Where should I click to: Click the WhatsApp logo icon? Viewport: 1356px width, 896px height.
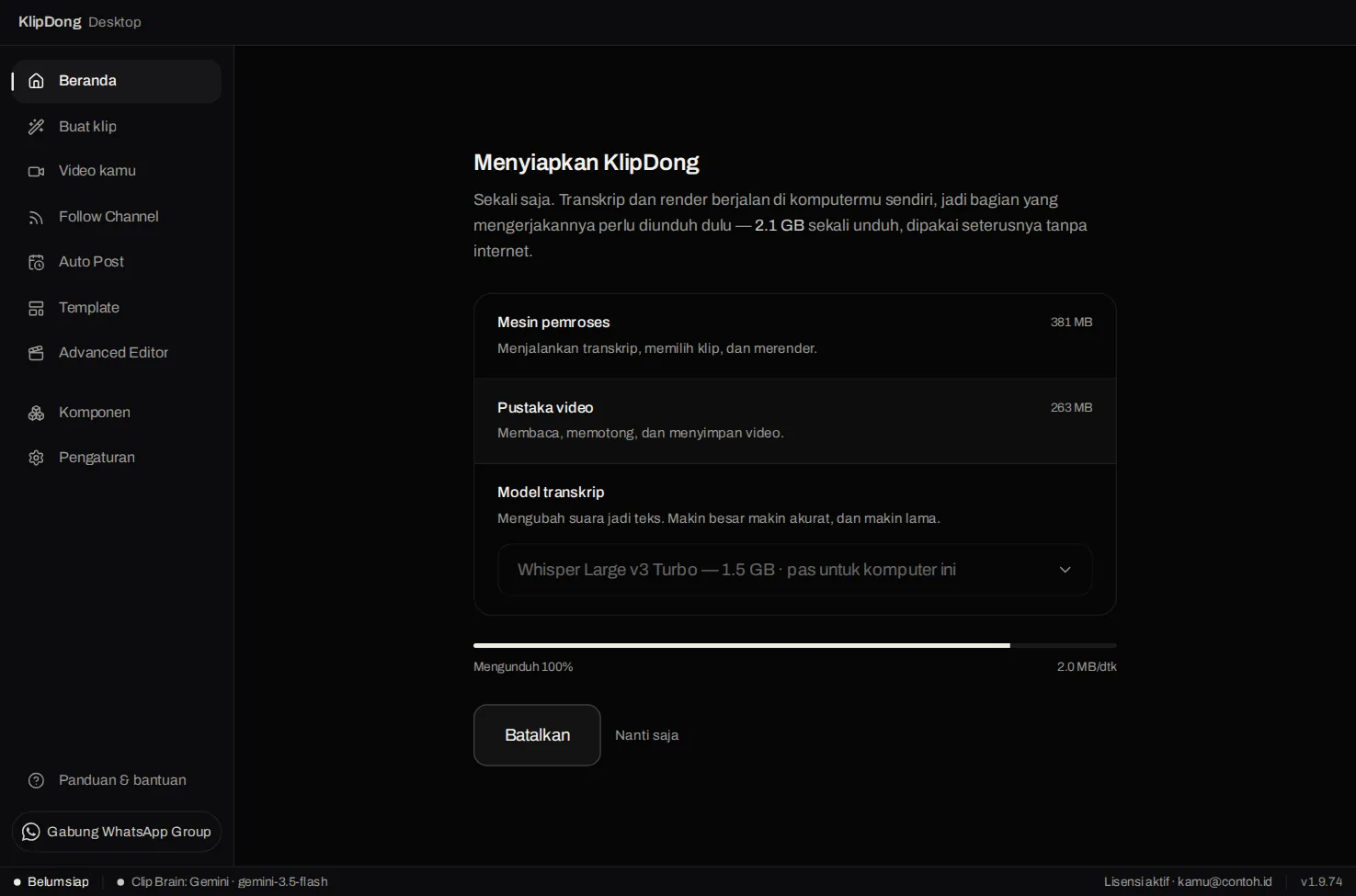(x=30, y=832)
